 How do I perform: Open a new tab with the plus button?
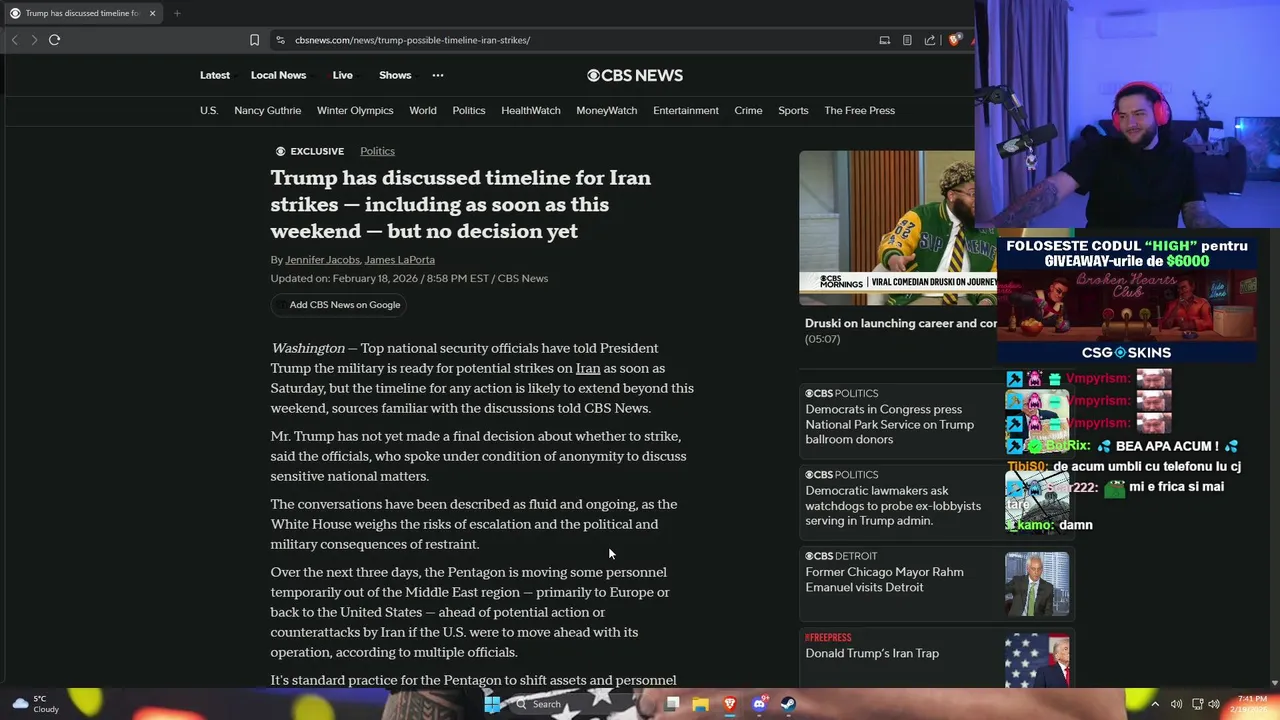click(177, 13)
